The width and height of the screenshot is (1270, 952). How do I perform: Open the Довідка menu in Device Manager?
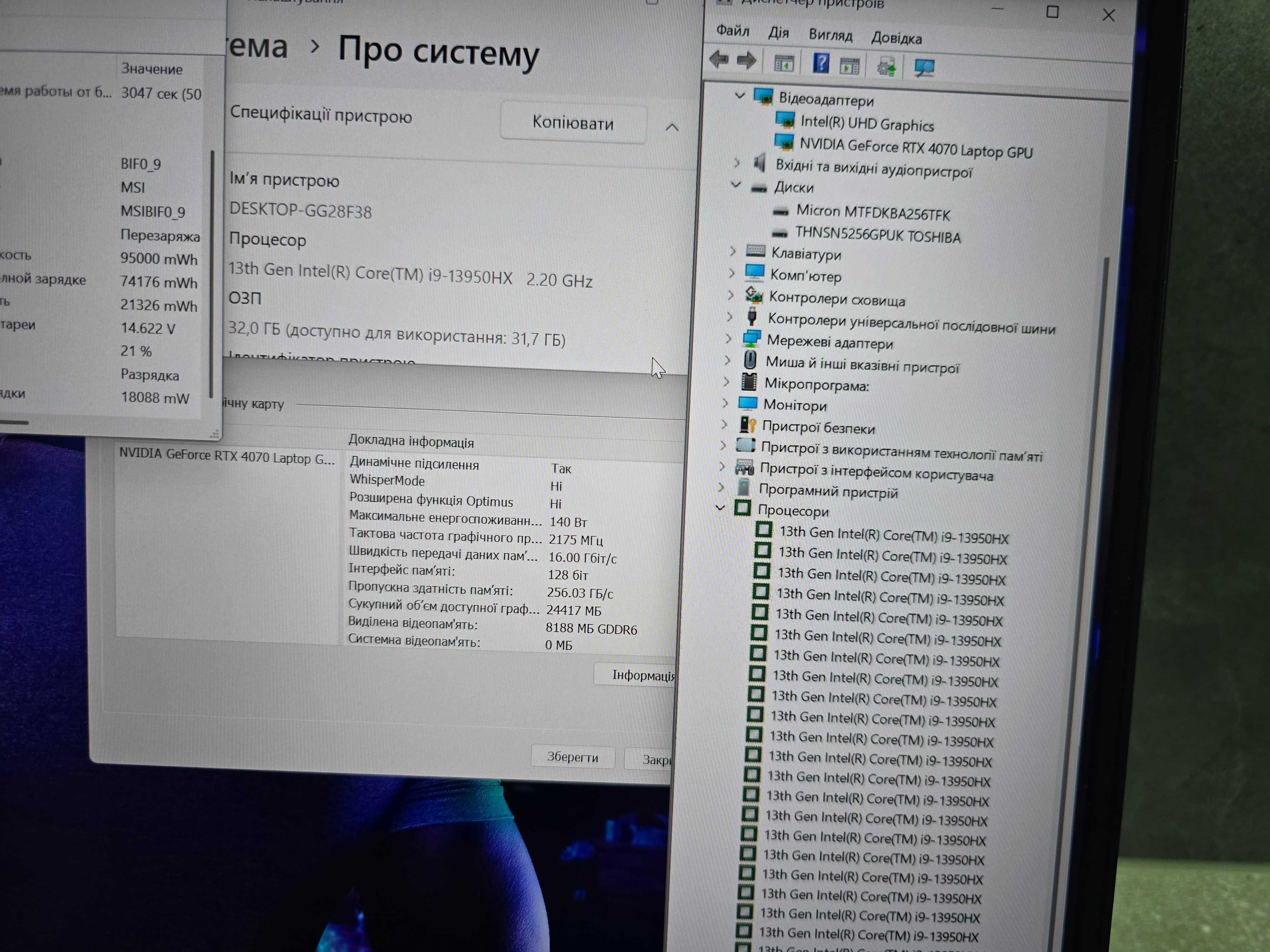[896, 38]
